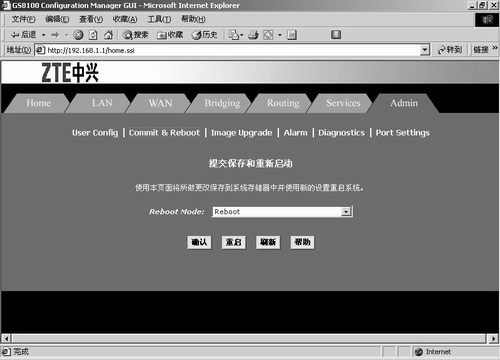This screenshot has width=500, height=360.
Task: Click the ZTE 中兴 logo
Action: pos(70,72)
